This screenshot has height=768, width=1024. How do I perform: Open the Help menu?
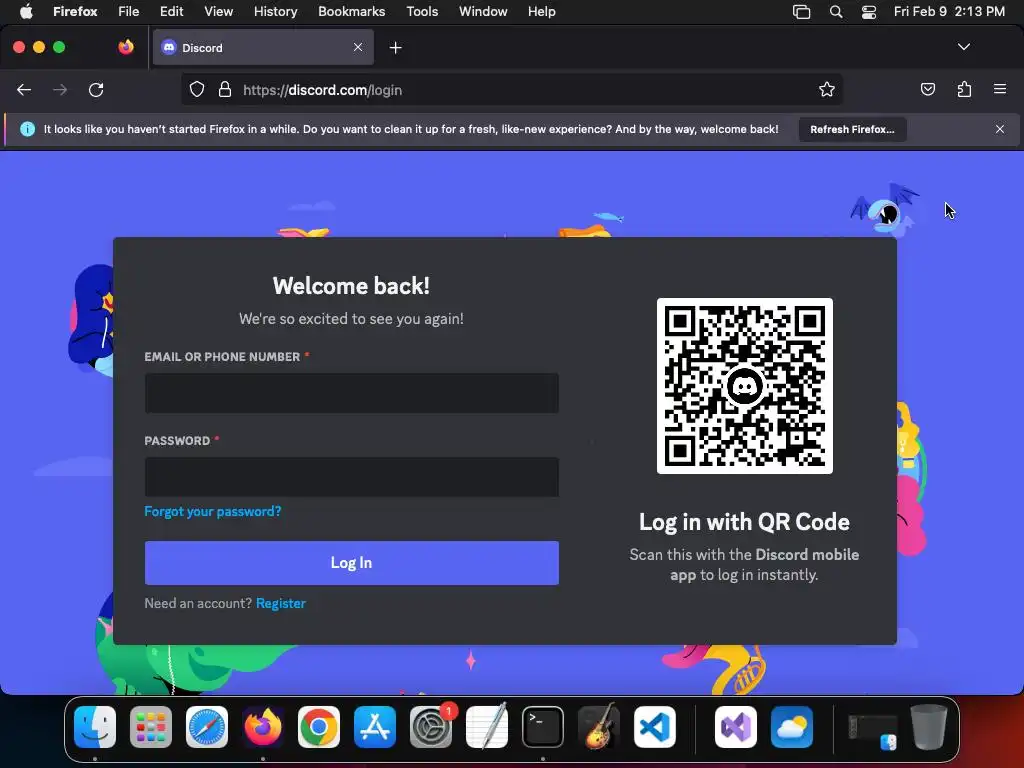542,12
